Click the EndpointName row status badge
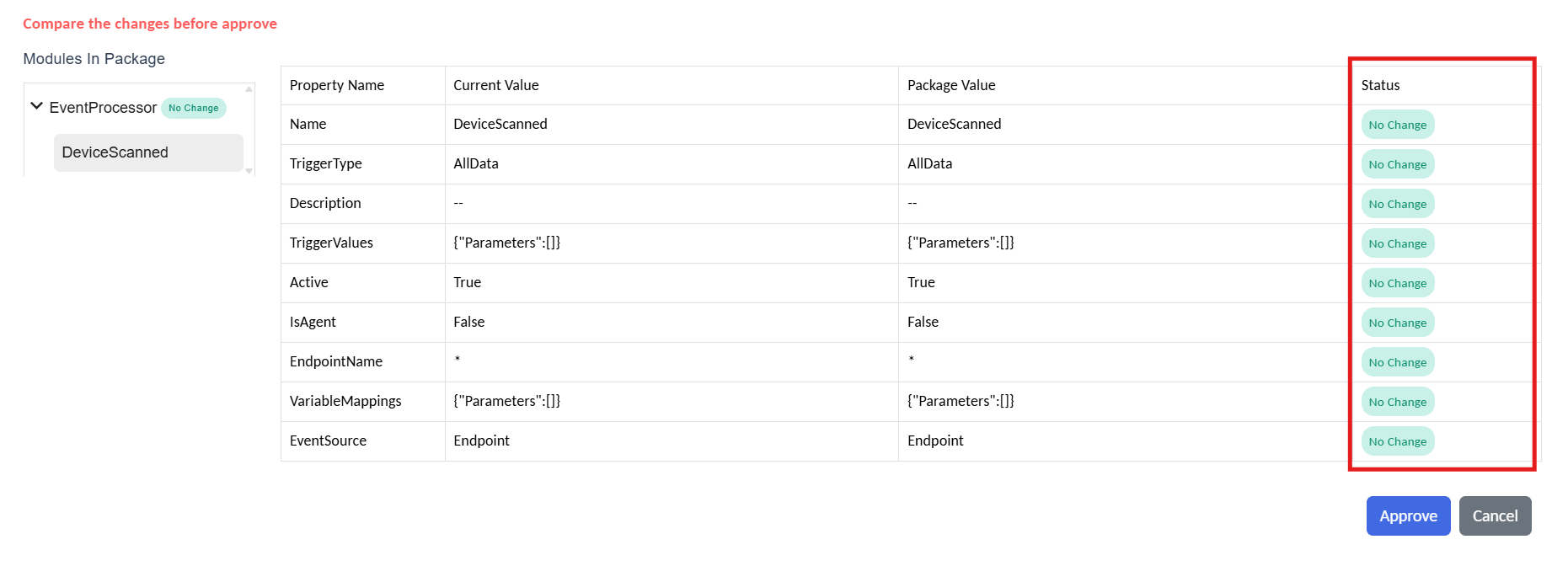Viewport: 1568px width, 566px height. tap(1397, 362)
